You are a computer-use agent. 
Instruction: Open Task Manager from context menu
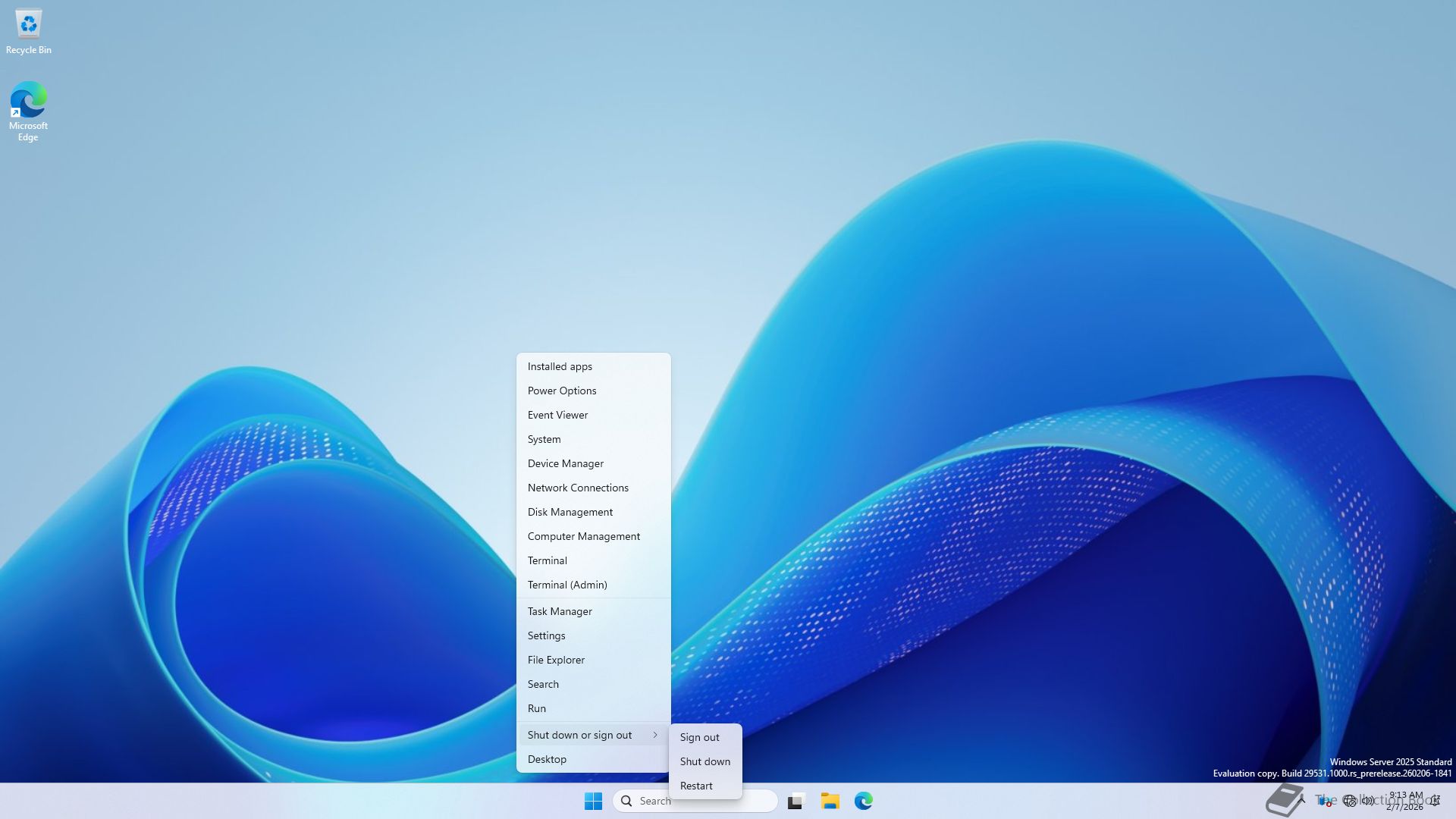click(x=560, y=611)
